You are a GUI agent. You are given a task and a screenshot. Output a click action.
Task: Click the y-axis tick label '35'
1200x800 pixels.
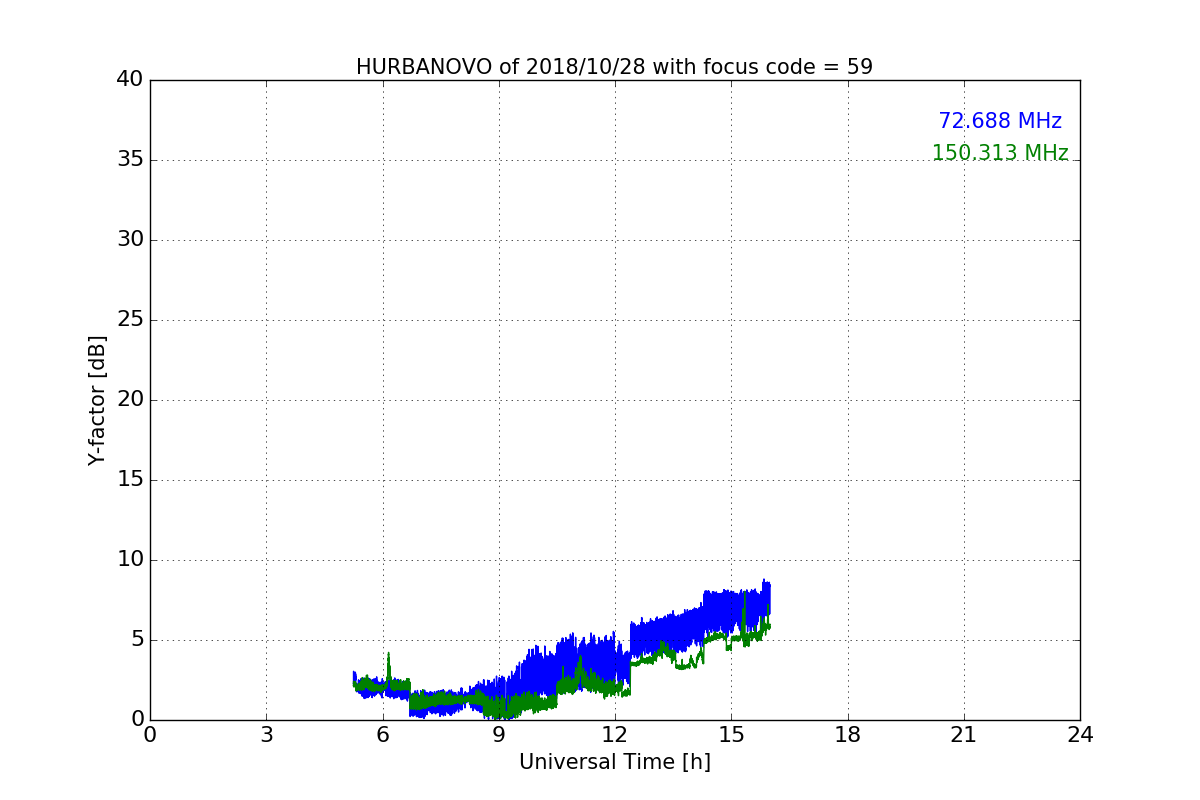pos(130,160)
